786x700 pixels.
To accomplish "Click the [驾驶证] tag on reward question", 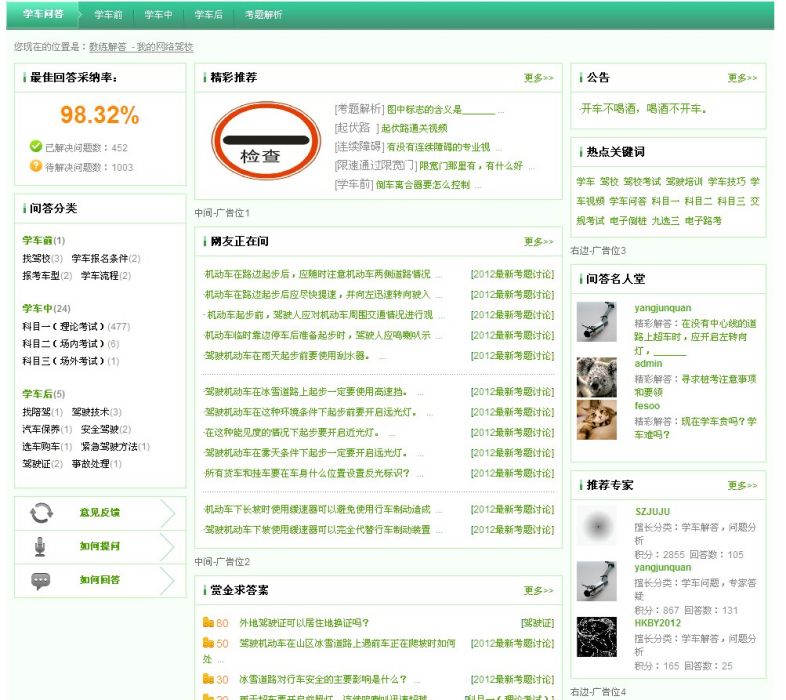I will (x=537, y=623).
